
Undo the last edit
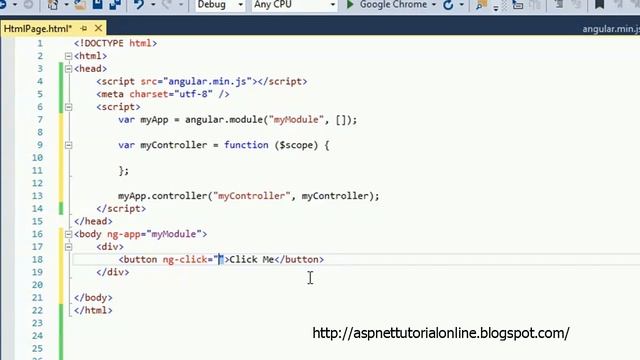[139, 4]
